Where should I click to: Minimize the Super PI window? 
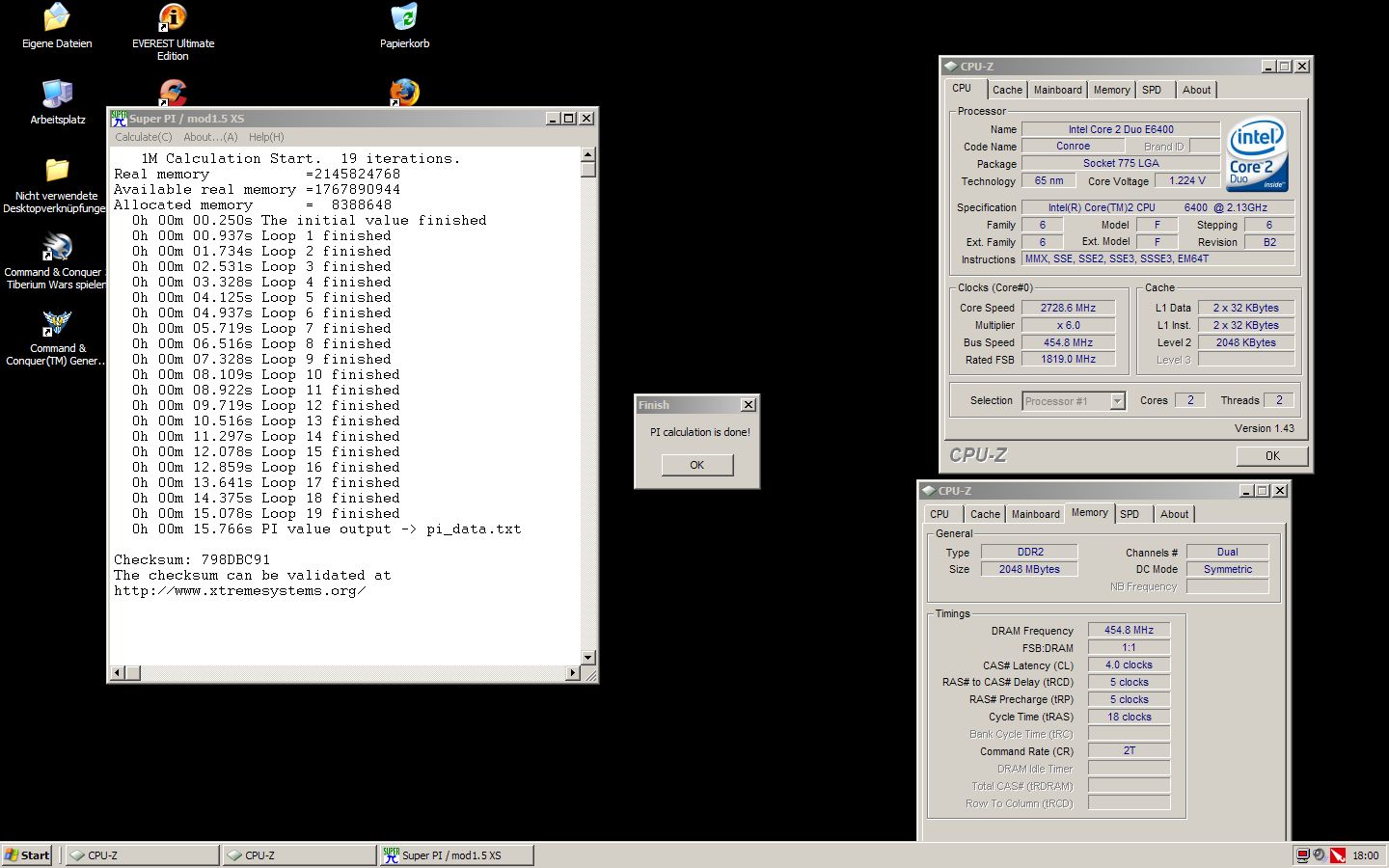(x=553, y=119)
